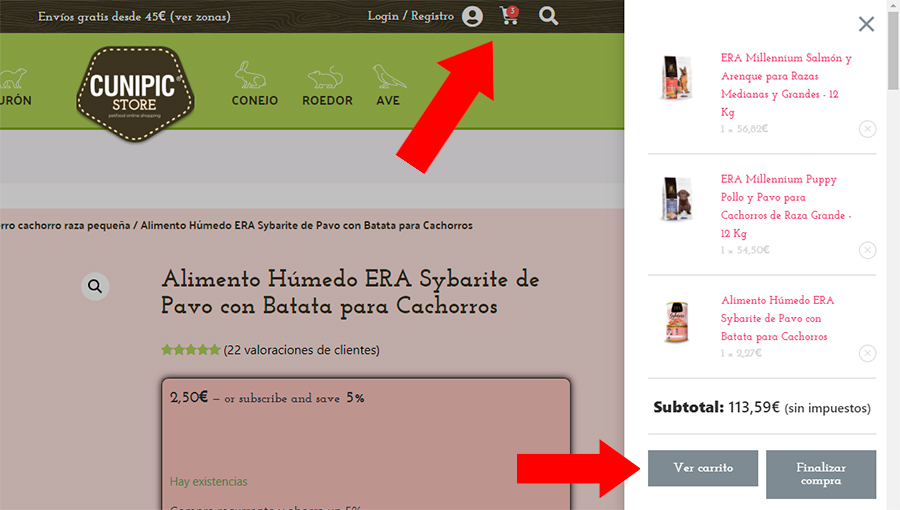
Task: Open the 22 valoraciones de clientes link
Action: tap(301, 350)
